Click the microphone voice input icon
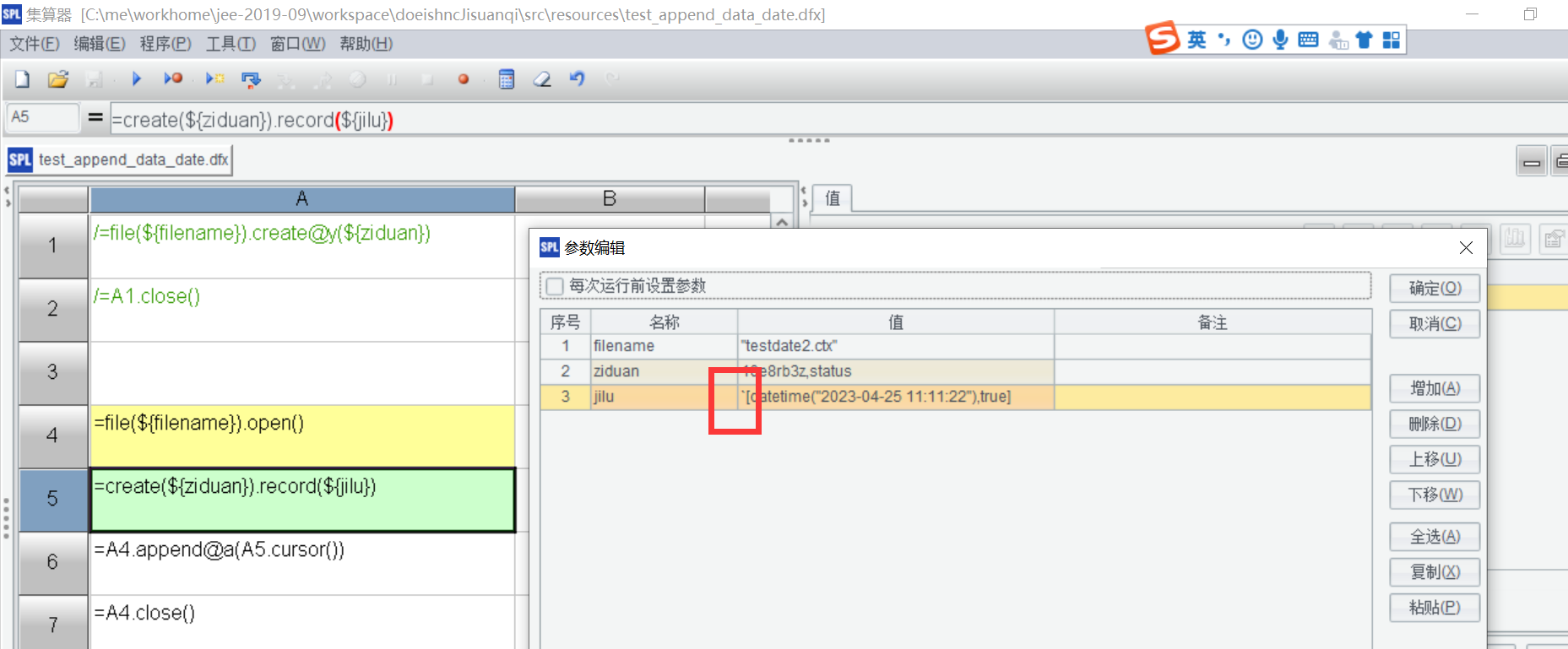This screenshot has width=1568, height=649. (1280, 40)
